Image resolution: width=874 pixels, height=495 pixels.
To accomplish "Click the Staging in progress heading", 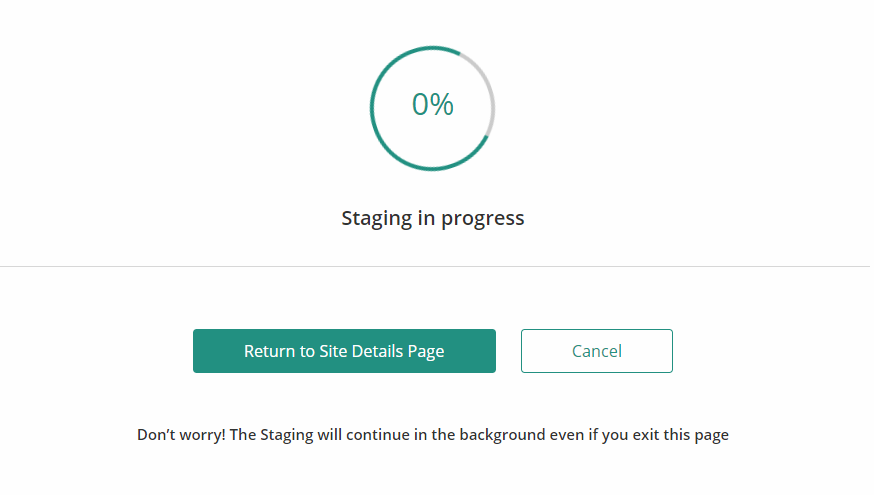I will [x=433, y=218].
